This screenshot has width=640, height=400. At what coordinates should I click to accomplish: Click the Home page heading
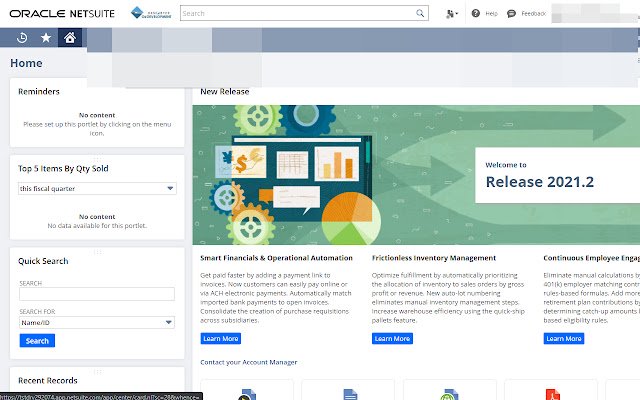pyautogui.click(x=26, y=63)
